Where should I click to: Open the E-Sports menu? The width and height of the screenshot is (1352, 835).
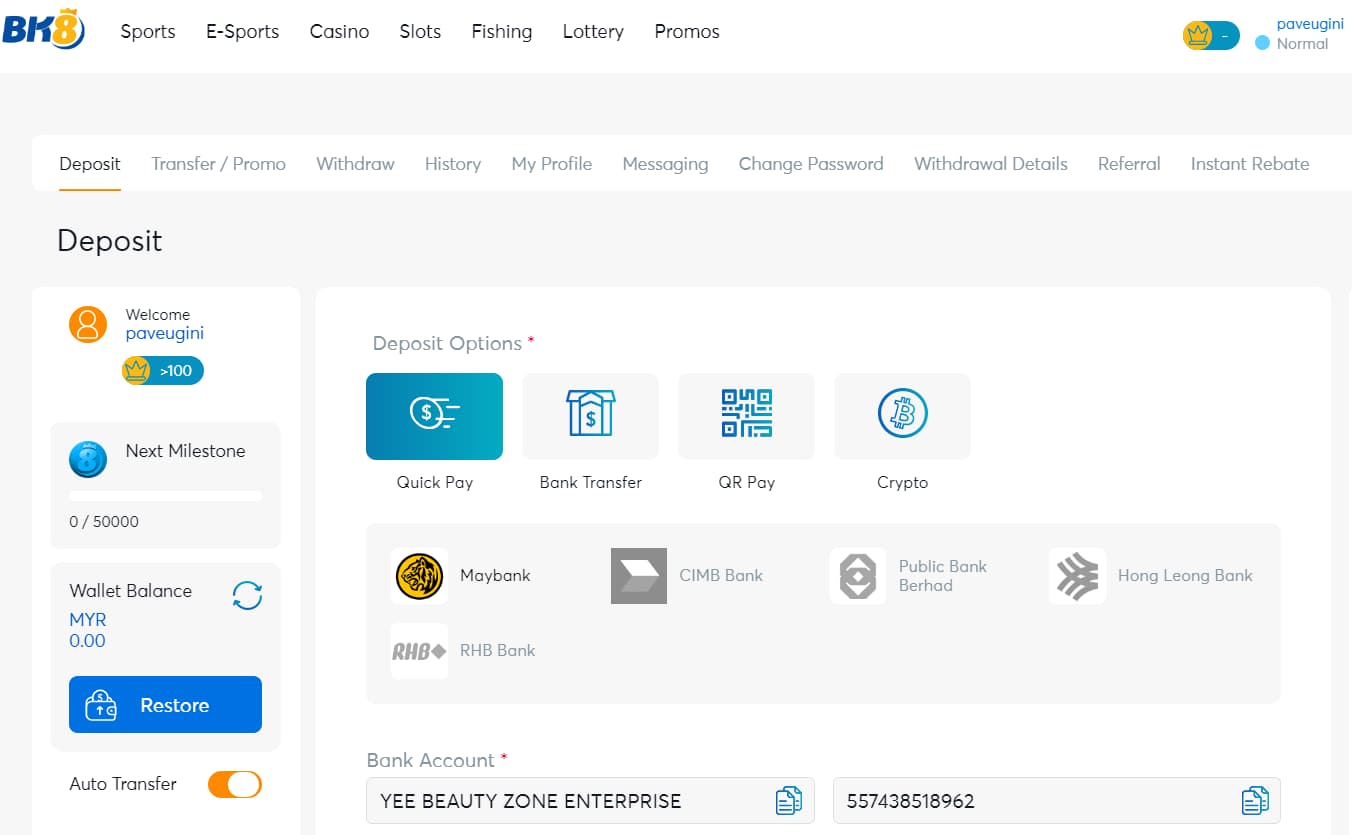[x=243, y=32]
